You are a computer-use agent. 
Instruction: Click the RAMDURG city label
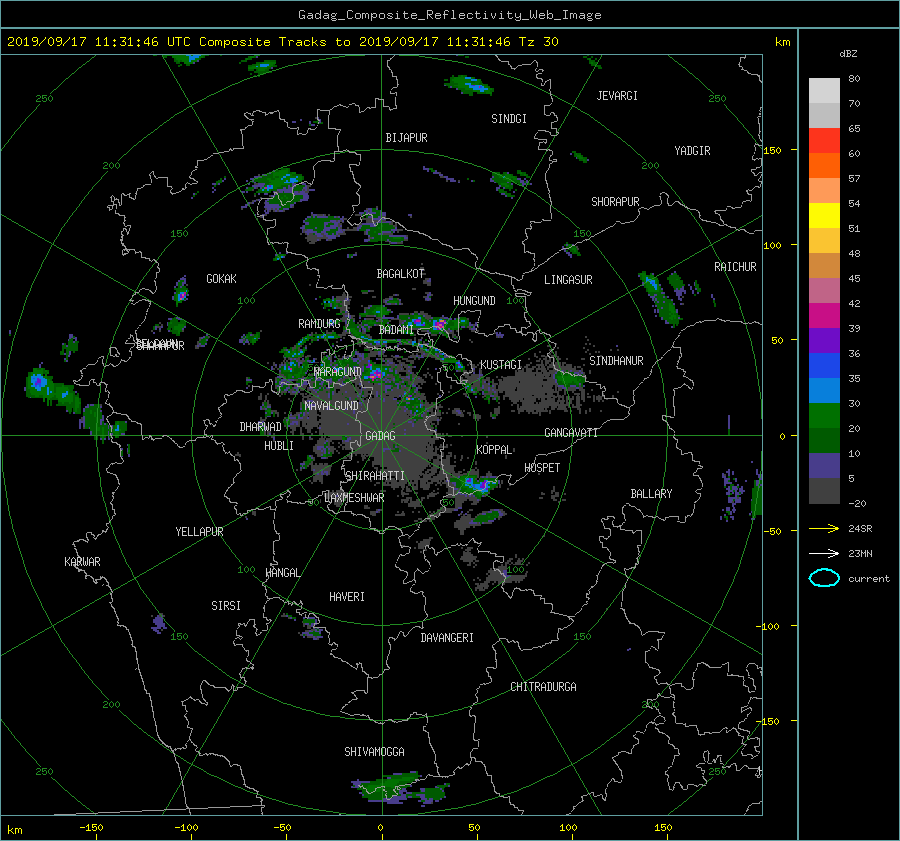coord(319,324)
